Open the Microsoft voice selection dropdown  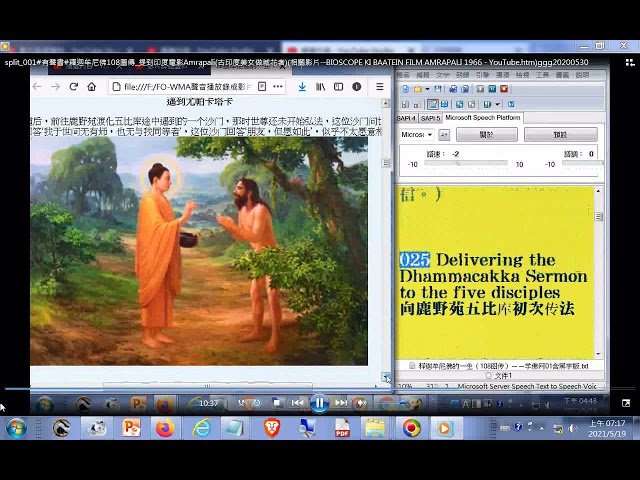417,134
